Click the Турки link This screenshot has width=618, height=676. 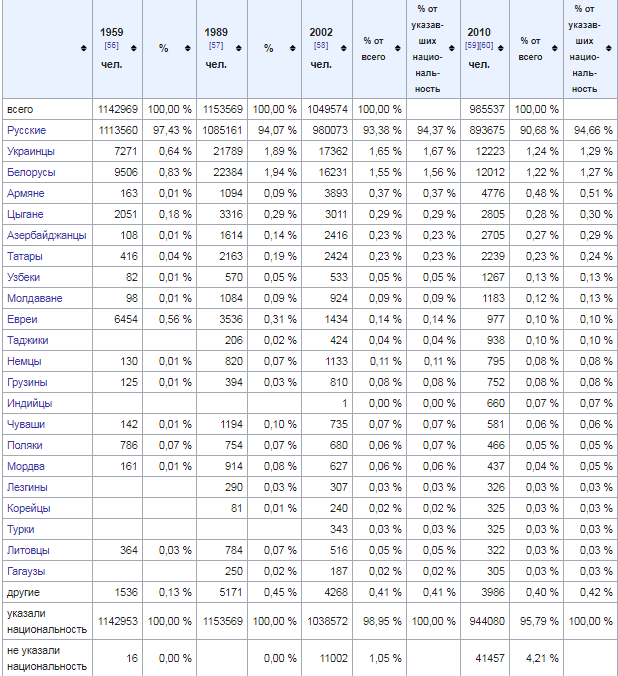[20, 529]
